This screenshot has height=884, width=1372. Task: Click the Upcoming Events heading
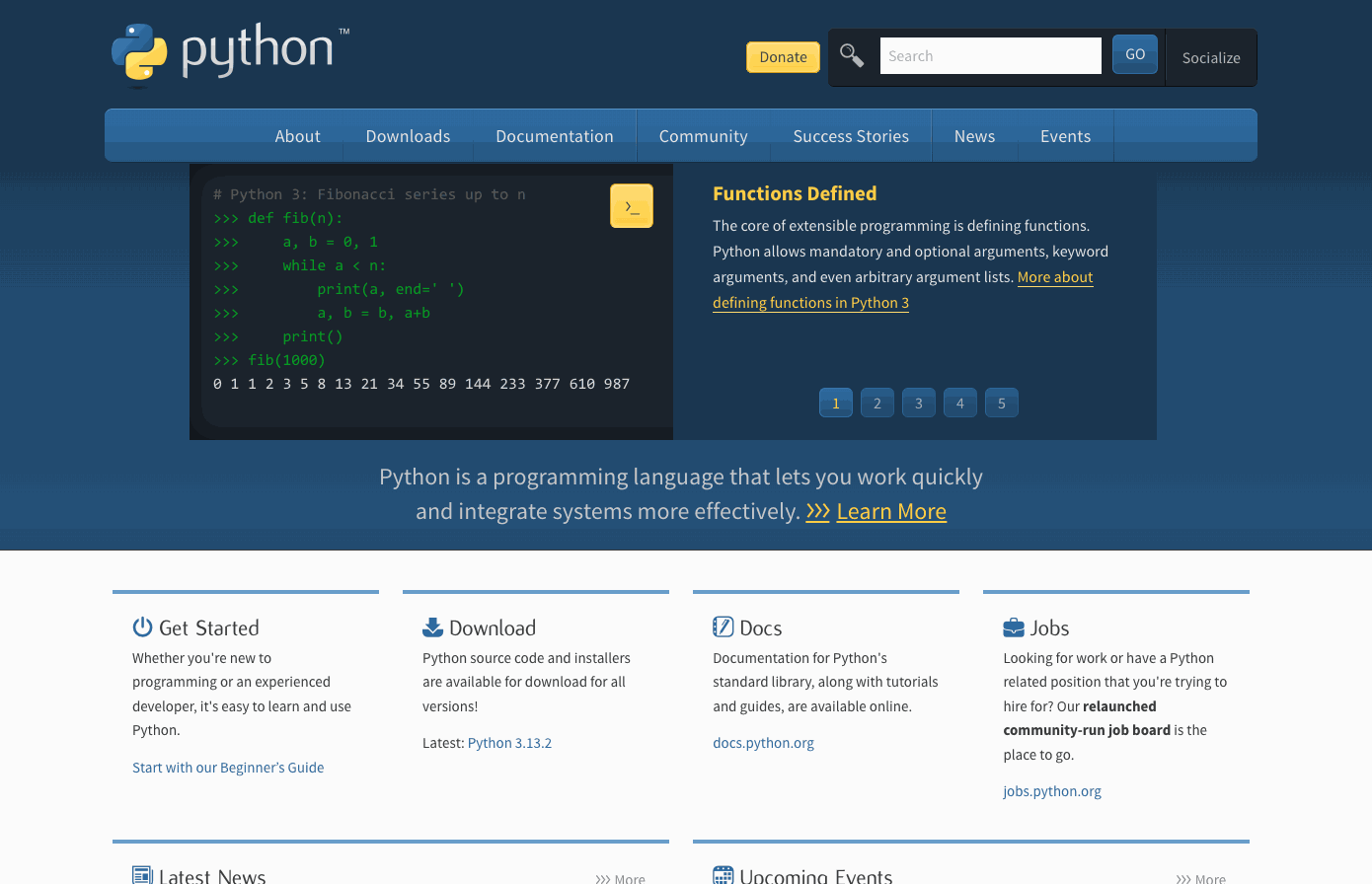tap(816, 875)
